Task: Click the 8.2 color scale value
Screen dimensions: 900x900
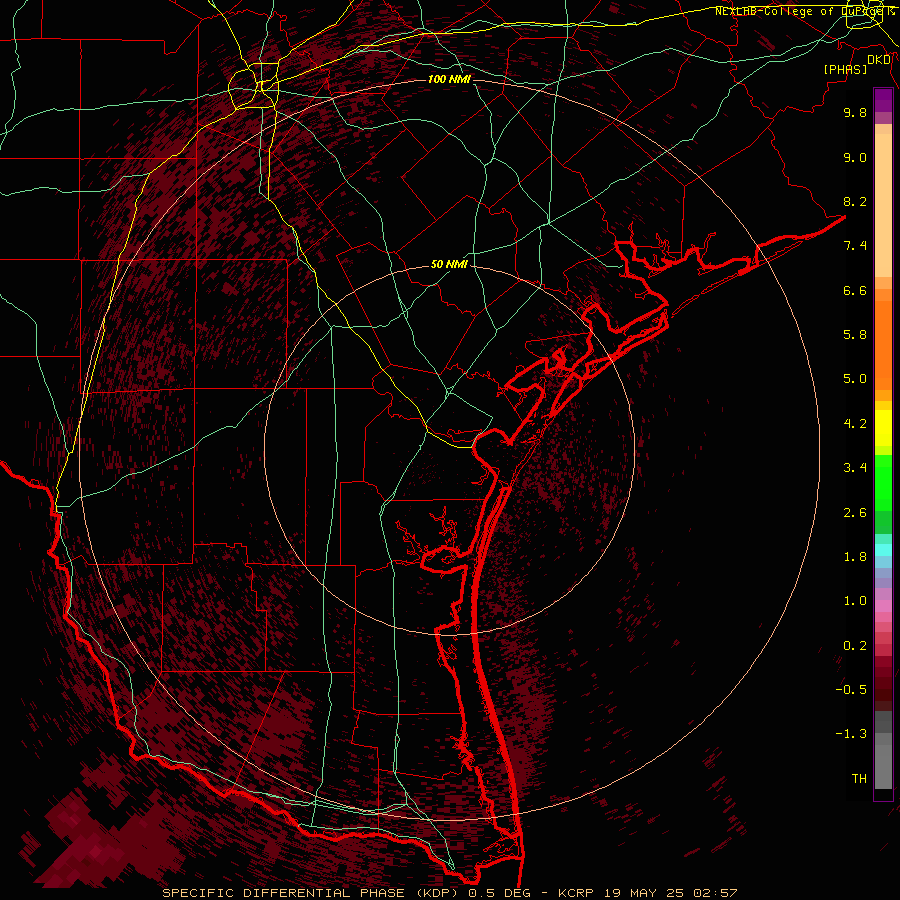Action: (x=855, y=201)
